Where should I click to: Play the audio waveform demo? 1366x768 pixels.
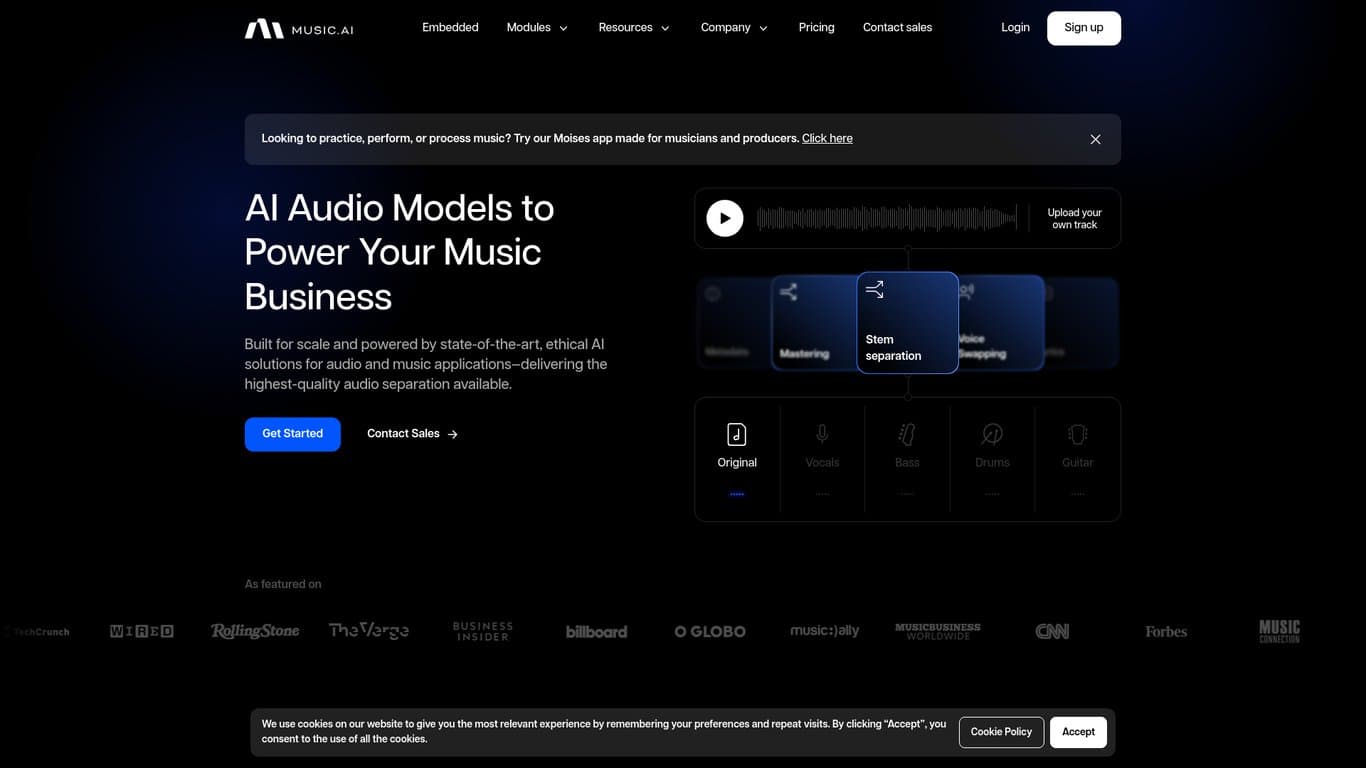click(x=724, y=217)
